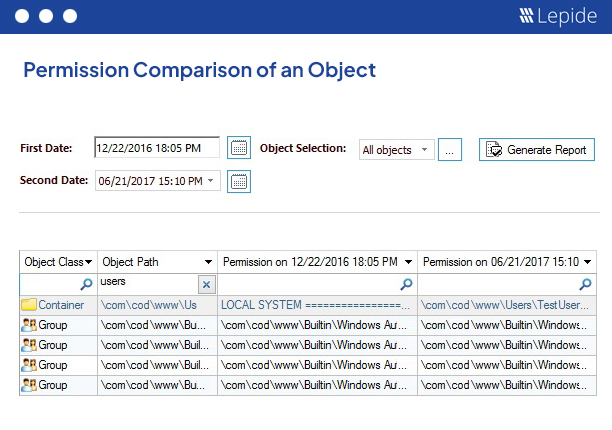This screenshot has width=612, height=430.
Task: Open object browse ellipsis button
Action: pos(450,149)
